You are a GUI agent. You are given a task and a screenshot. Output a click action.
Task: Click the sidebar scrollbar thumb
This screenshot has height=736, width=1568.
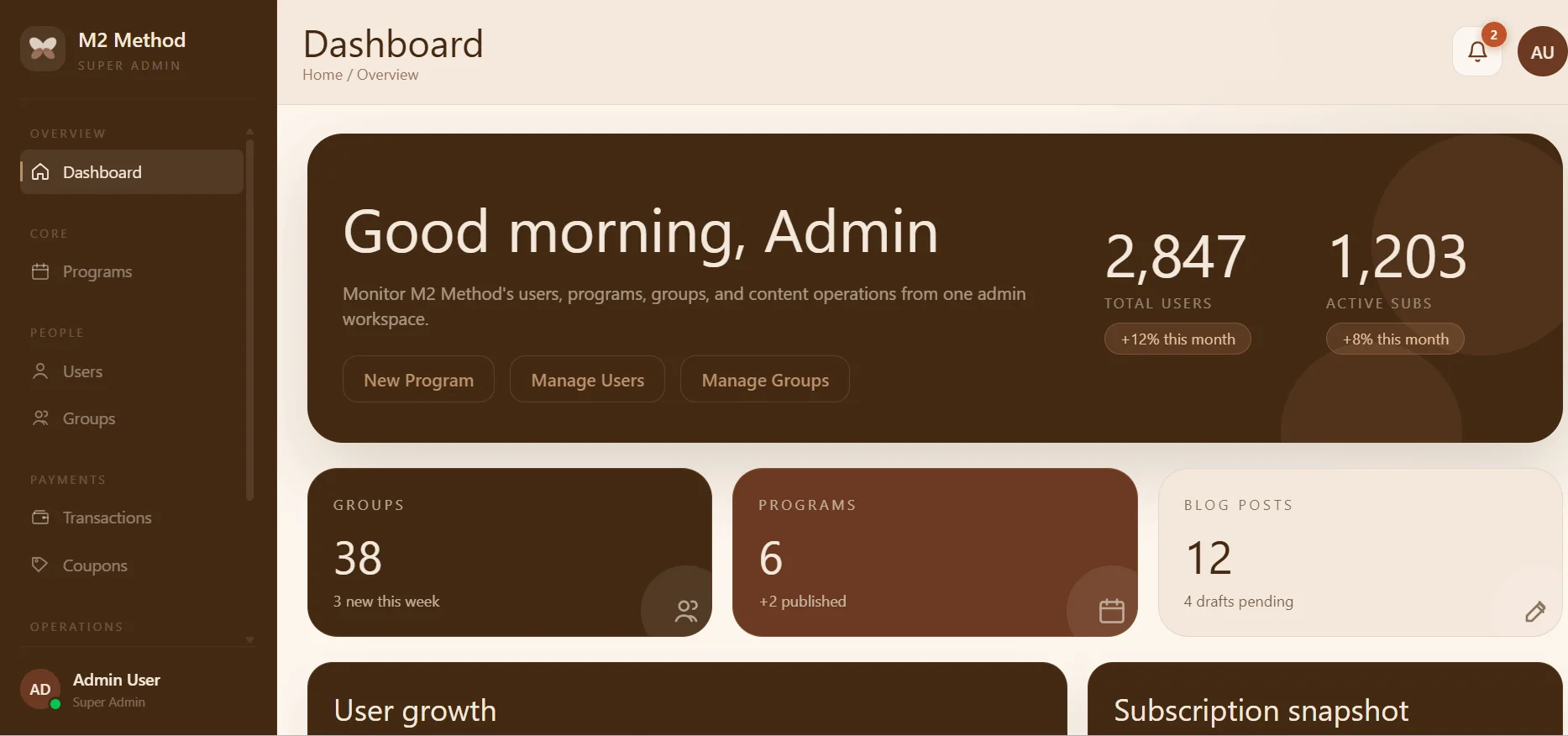249,319
